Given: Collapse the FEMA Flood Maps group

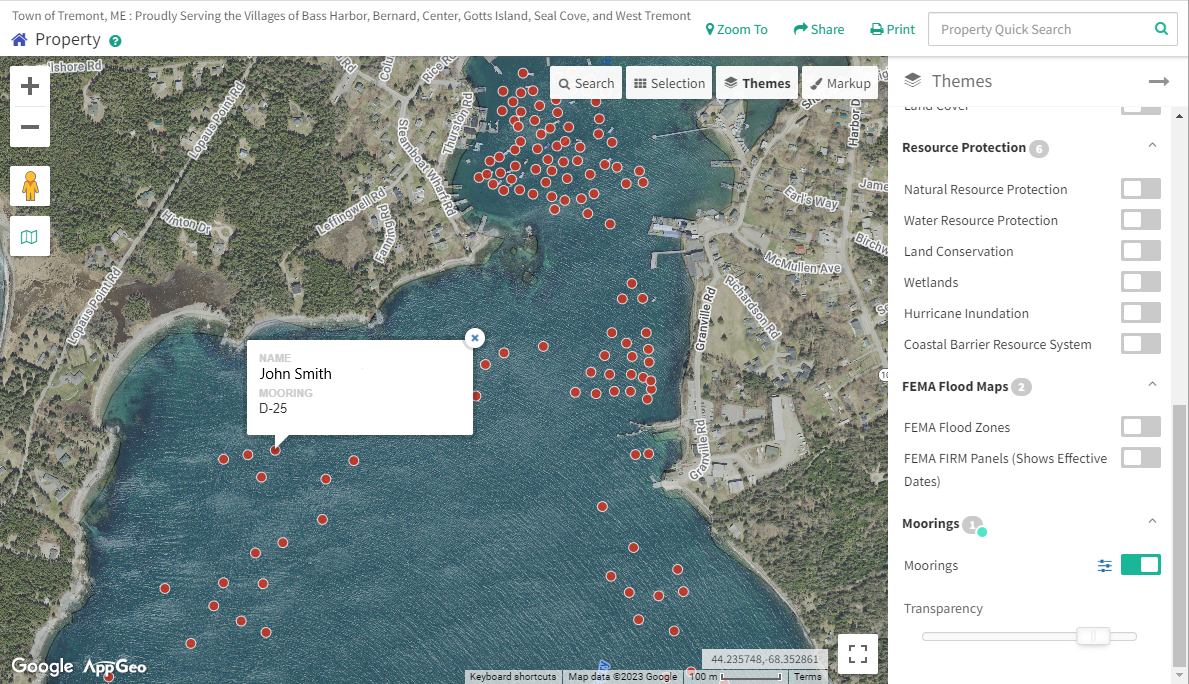Looking at the screenshot, I should 1152,384.
